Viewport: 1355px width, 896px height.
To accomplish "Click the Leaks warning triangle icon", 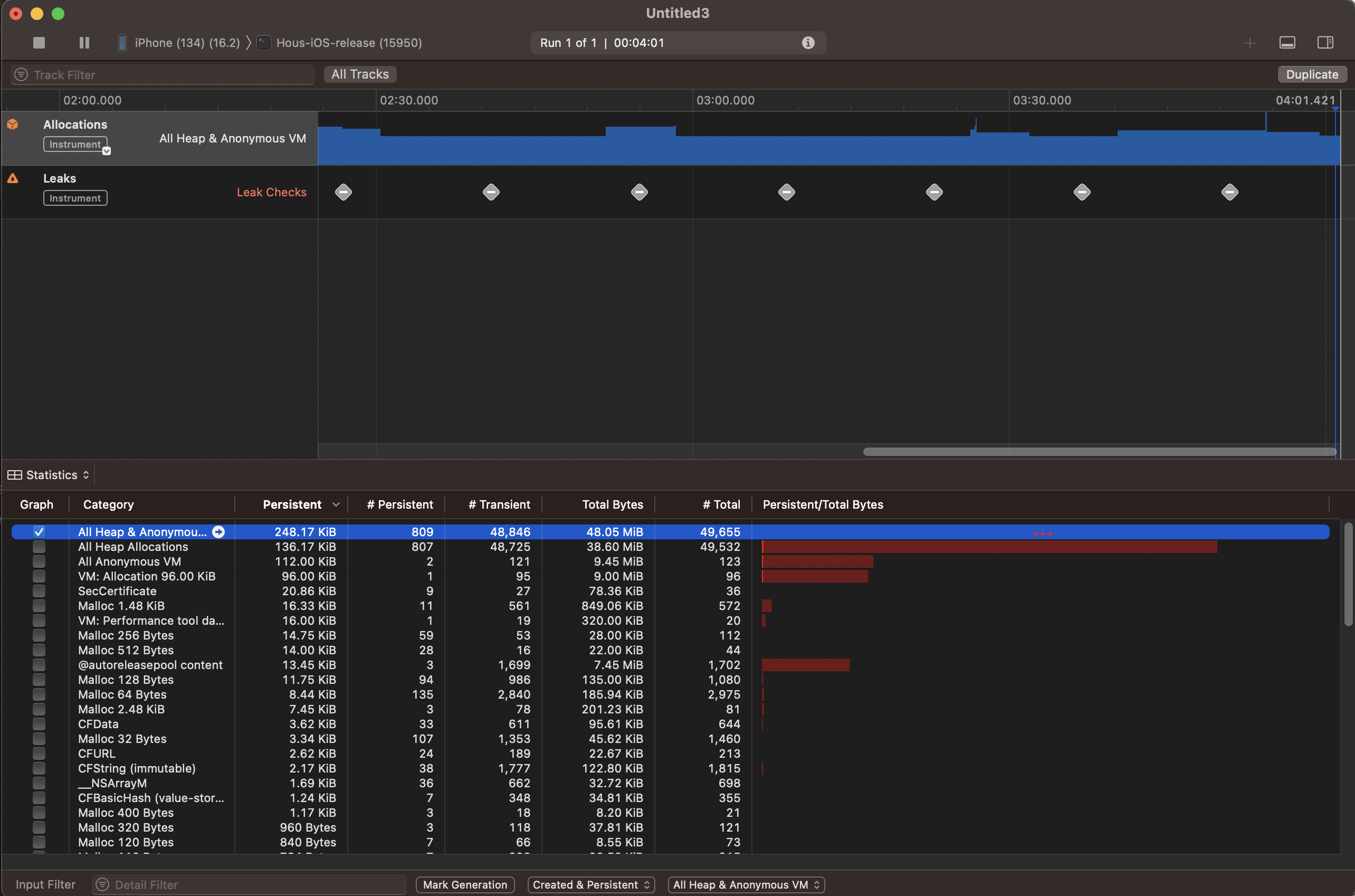I will coord(13,179).
